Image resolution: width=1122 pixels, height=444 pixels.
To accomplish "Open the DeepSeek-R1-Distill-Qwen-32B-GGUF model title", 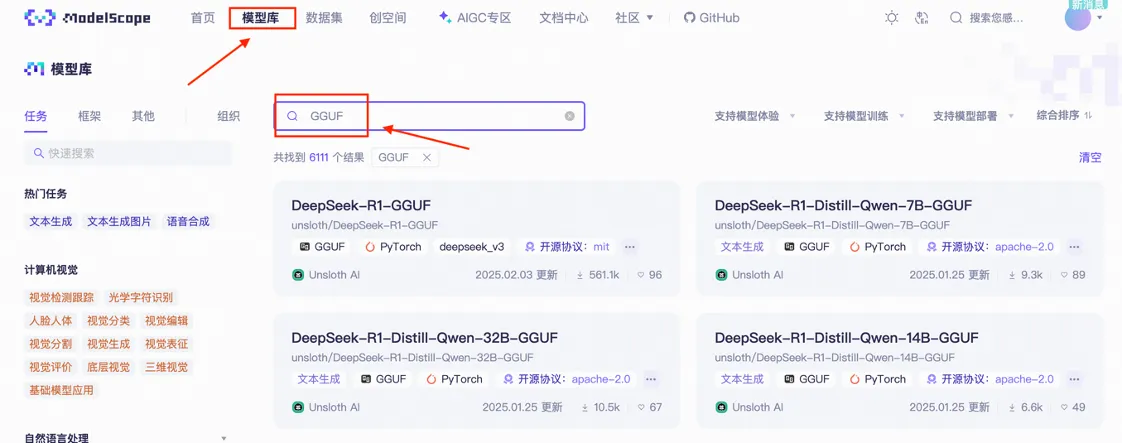I will point(424,338).
